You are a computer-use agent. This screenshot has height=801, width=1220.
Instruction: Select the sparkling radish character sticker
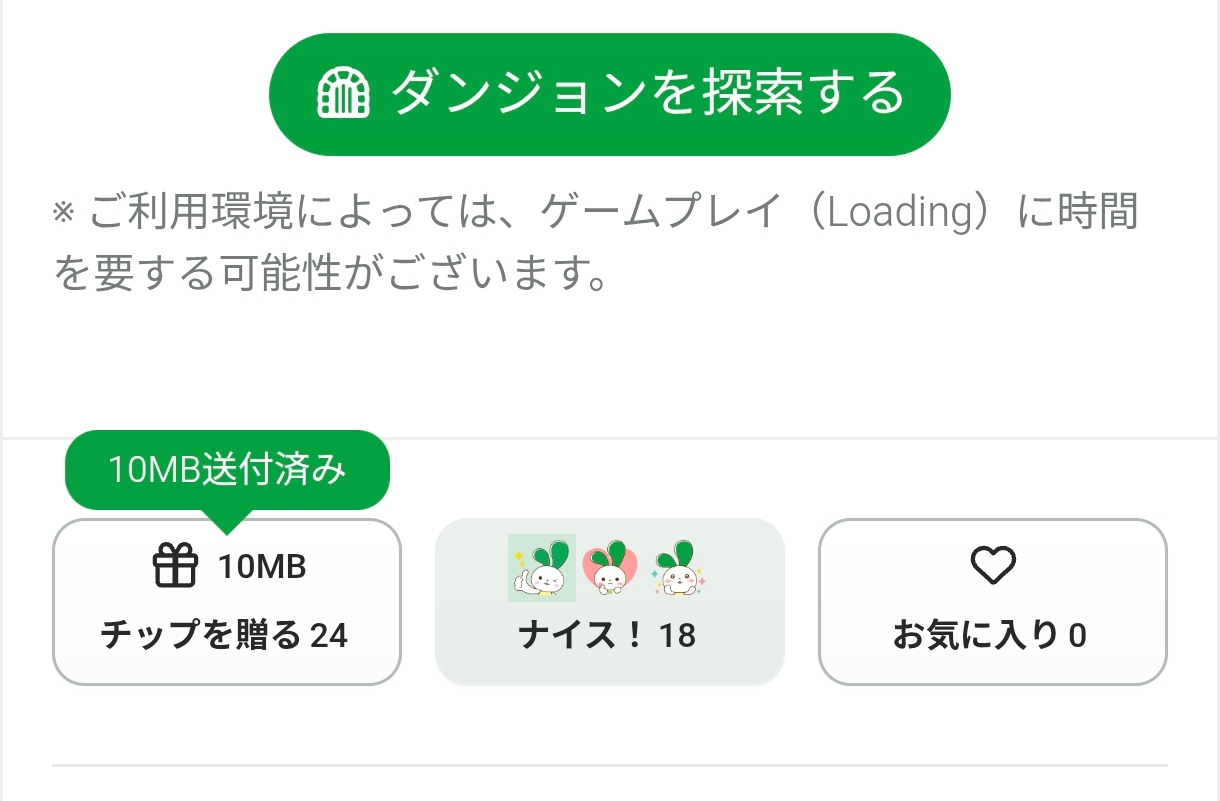(678, 569)
